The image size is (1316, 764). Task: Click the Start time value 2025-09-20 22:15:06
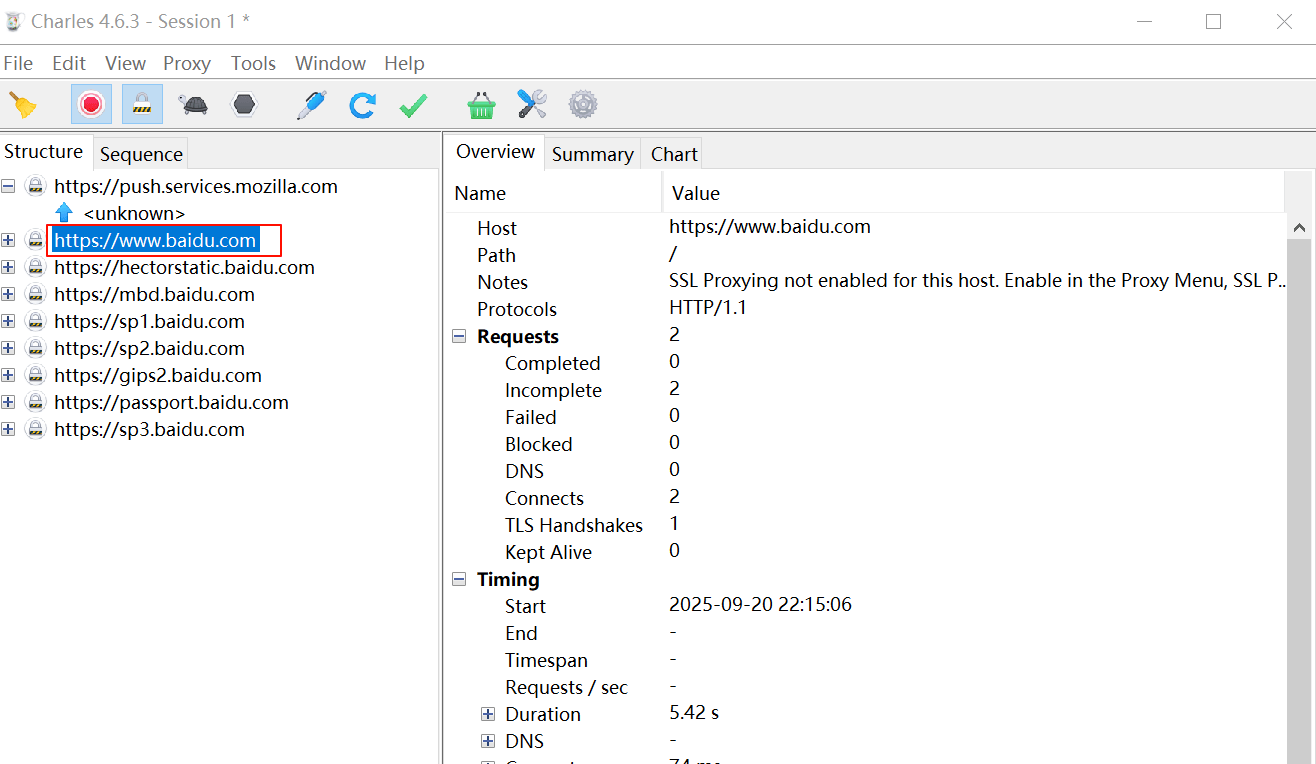(x=760, y=605)
